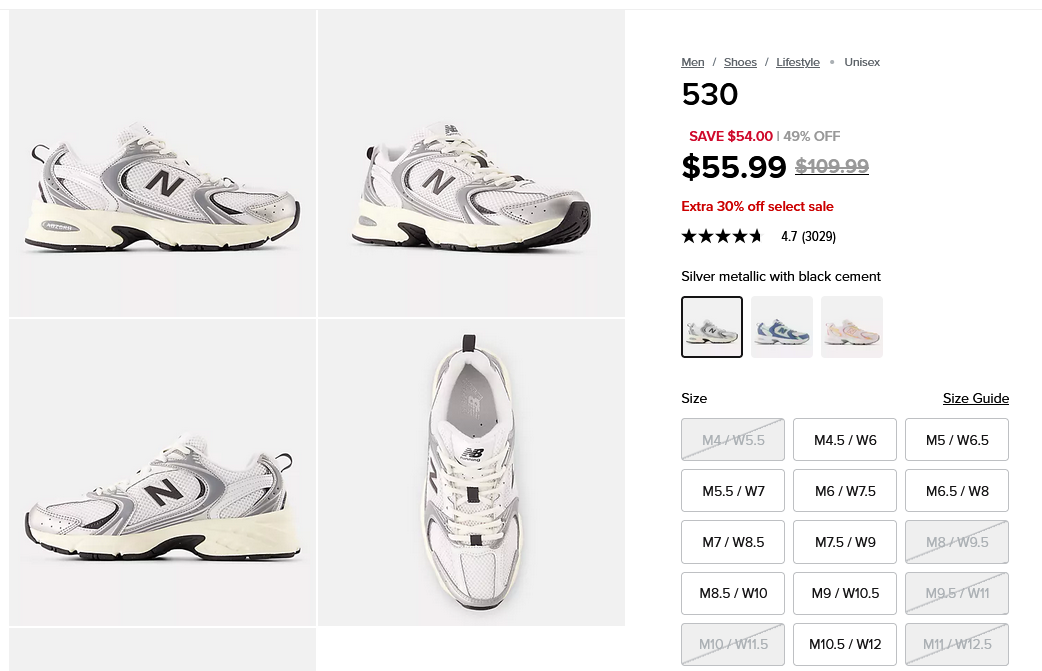Open the top-down shoe image
Screen dimensions: 1042x671
pyautogui.click(x=471, y=472)
